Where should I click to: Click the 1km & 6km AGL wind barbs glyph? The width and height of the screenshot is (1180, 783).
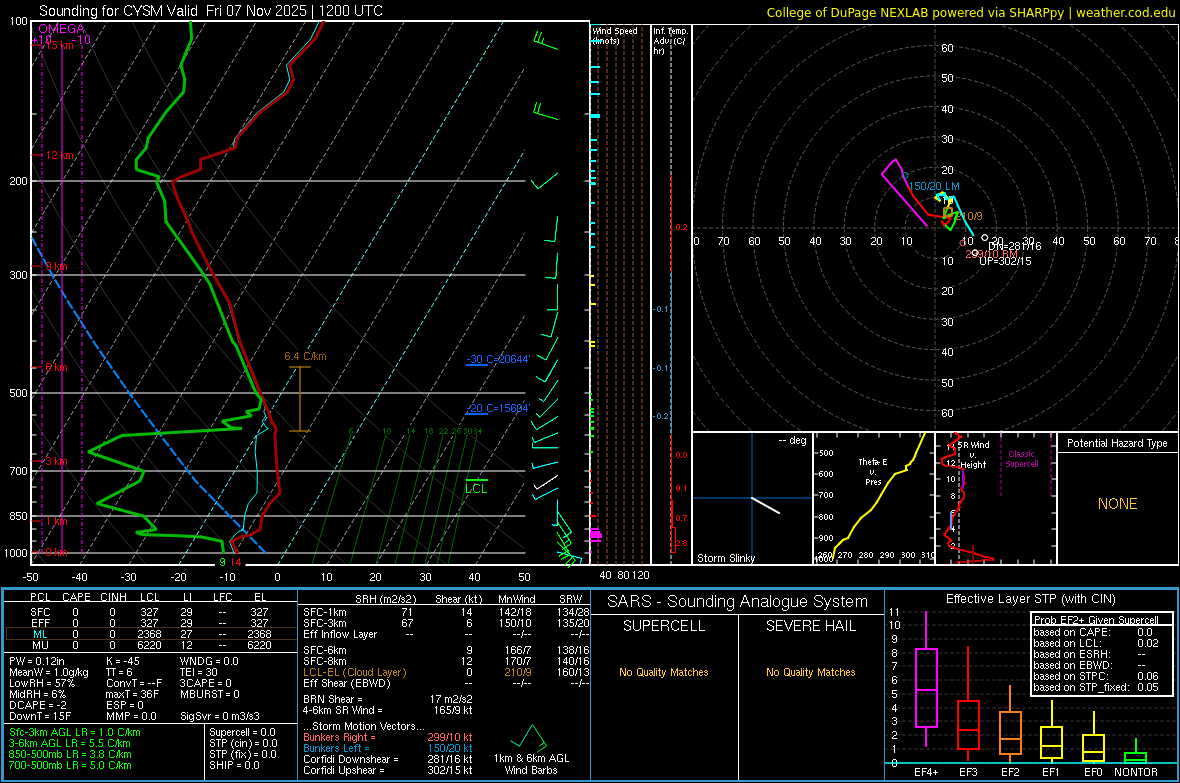(x=530, y=738)
